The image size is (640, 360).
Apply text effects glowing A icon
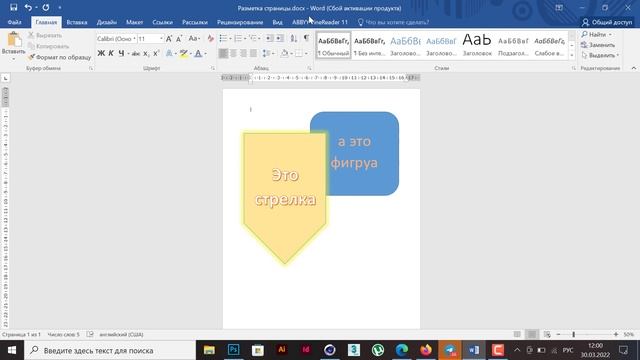169,53
